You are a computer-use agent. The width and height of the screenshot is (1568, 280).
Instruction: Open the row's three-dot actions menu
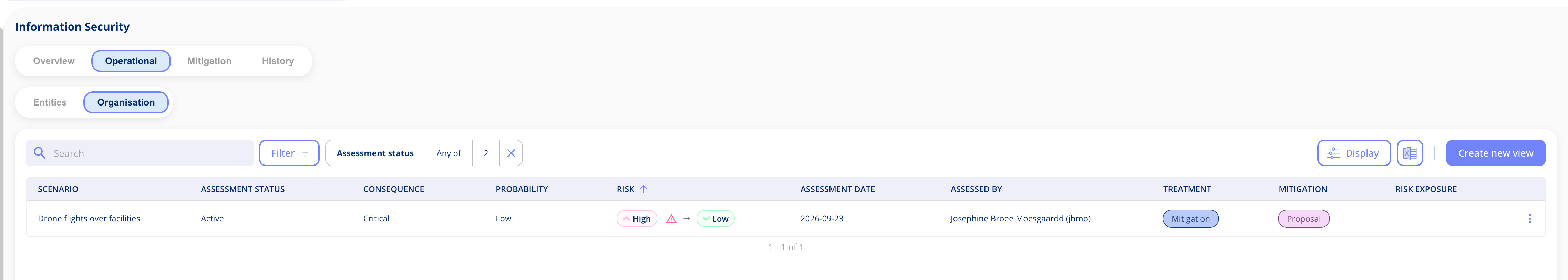tap(1529, 219)
